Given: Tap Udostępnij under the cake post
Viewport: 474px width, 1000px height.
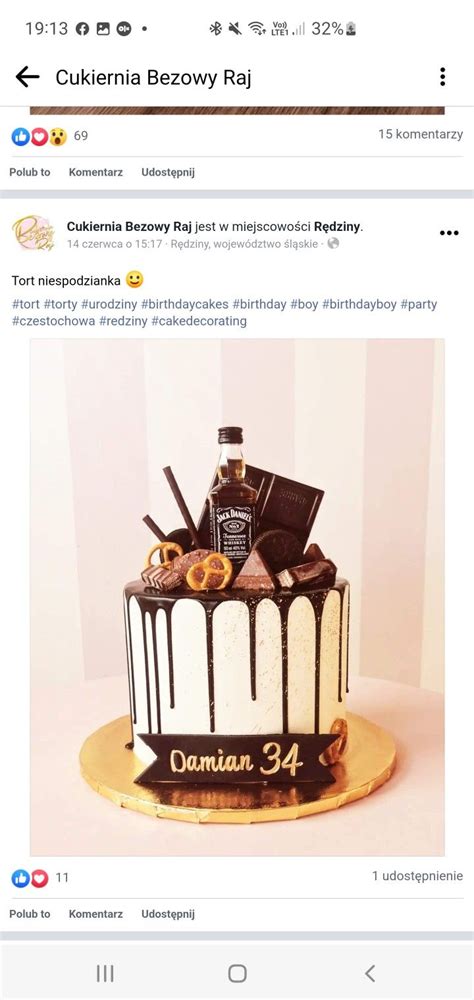Looking at the screenshot, I should [x=168, y=914].
